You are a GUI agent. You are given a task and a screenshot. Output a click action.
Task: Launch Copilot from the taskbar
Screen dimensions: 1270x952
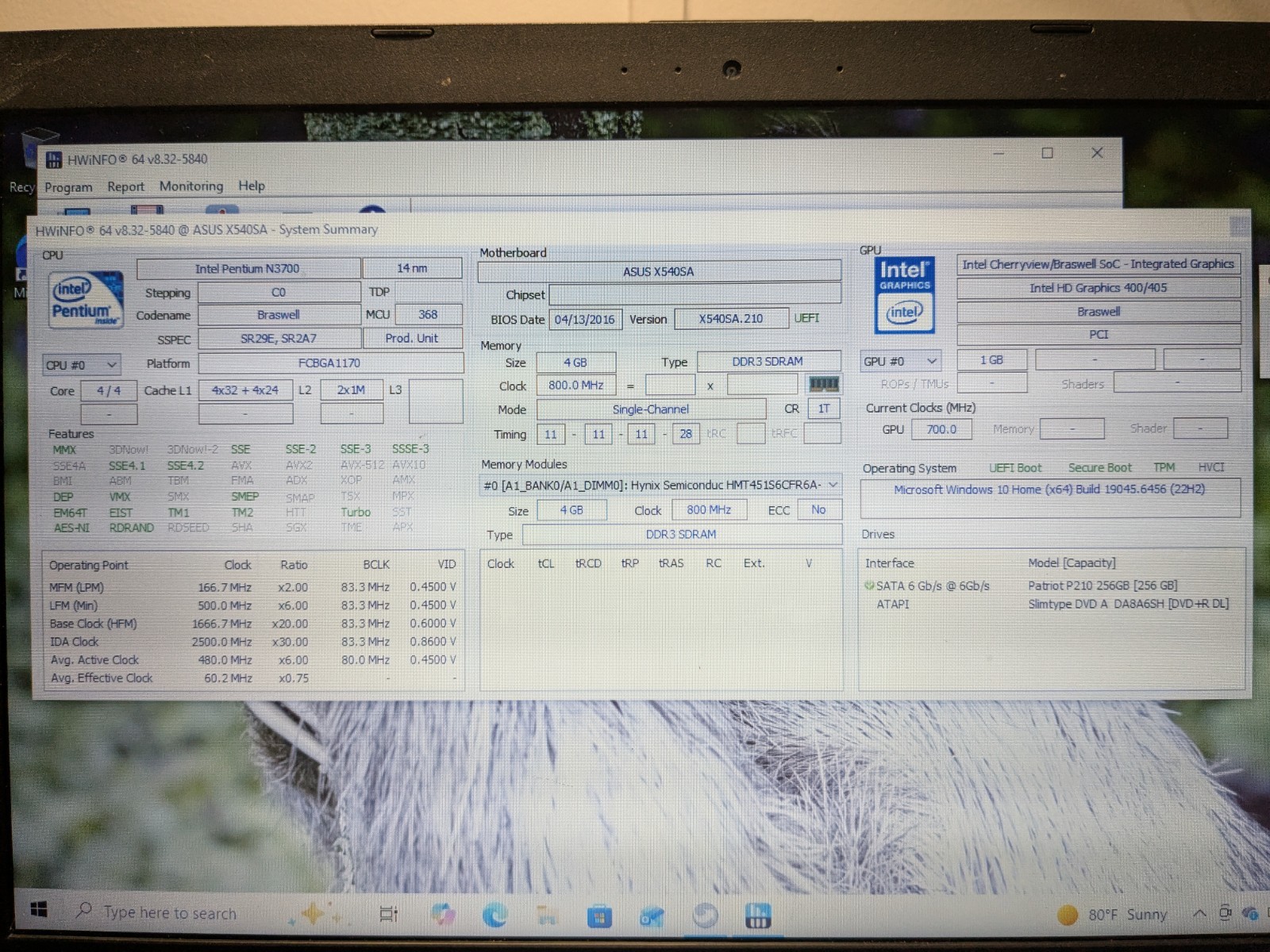(443, 914)
